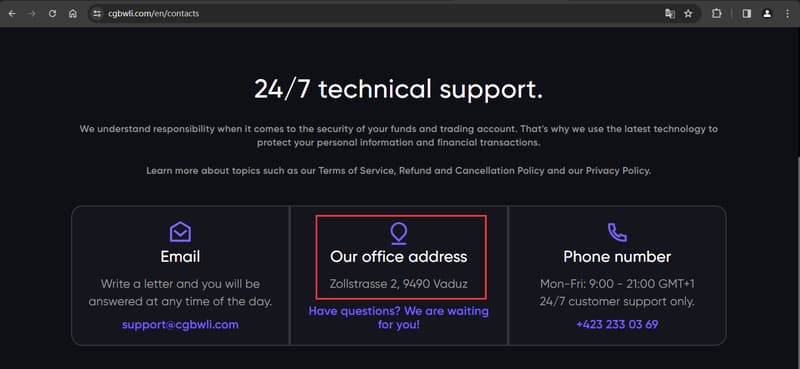
Task: Open the extensions puzzle icon
Action: [x=716, y=14]
